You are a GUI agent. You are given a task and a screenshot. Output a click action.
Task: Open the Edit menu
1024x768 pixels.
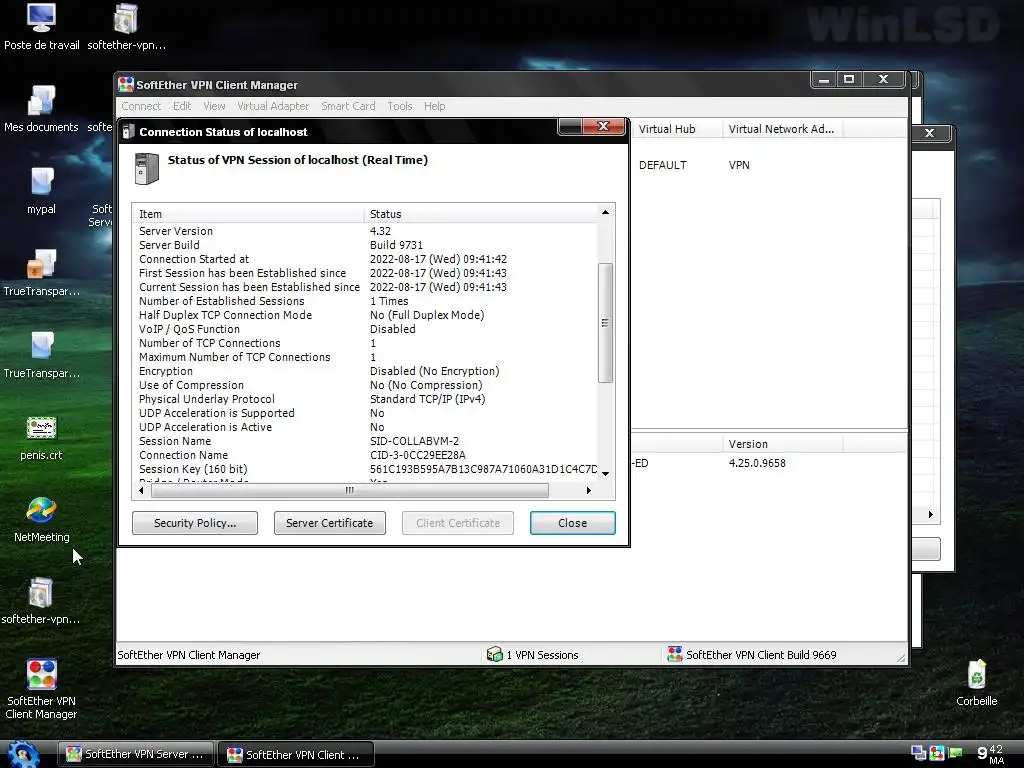coord(182,106)
